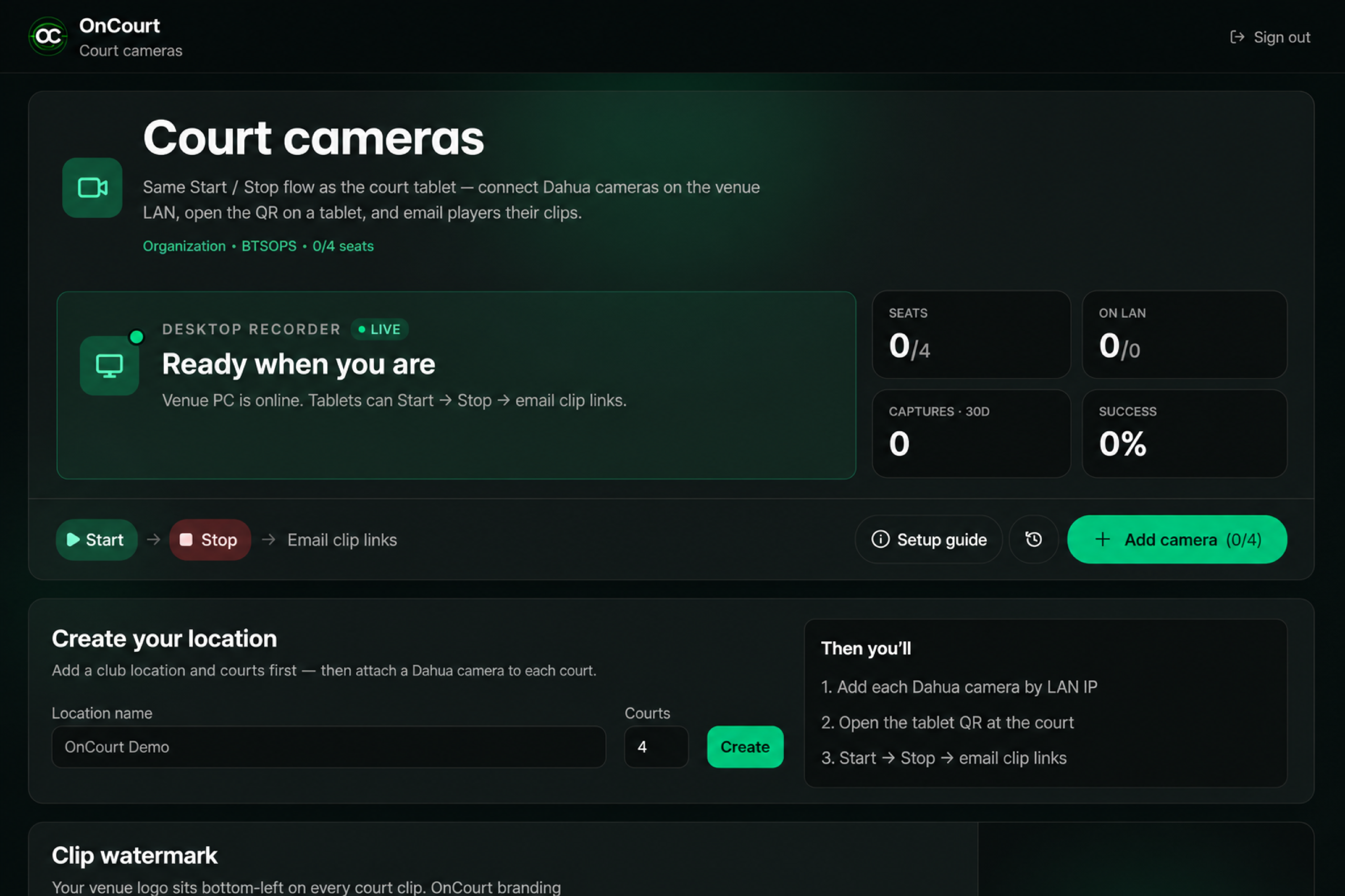Click the "Ready when you are" heading
The height and width of the screenshot is (896, 1345).
[x=298, y=364]
